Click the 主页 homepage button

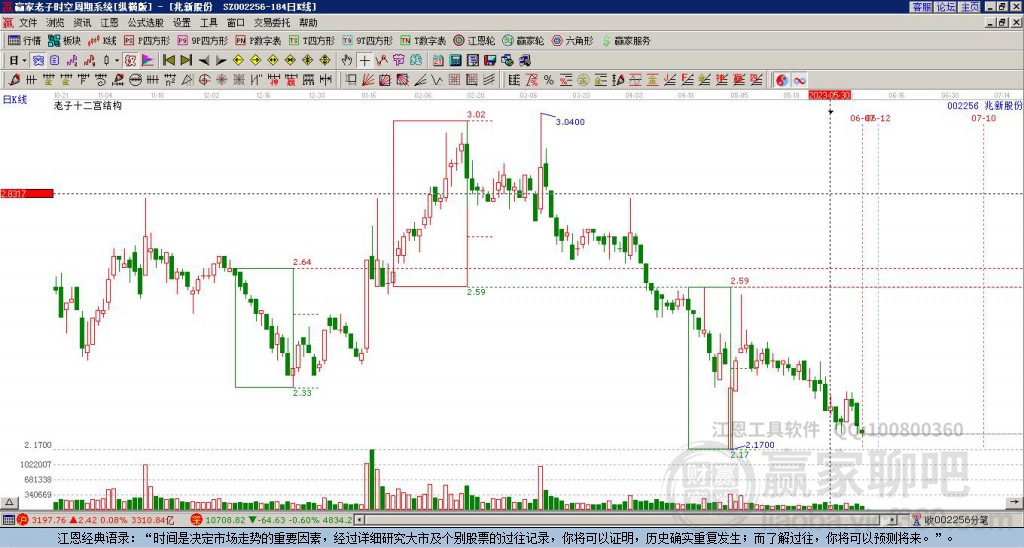tap(970, 7)
